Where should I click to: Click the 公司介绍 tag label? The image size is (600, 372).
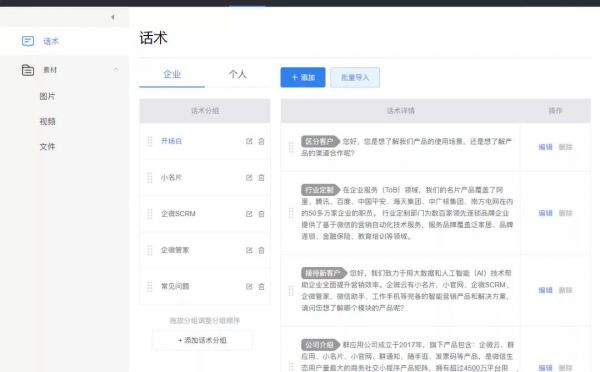pos(320,344)
